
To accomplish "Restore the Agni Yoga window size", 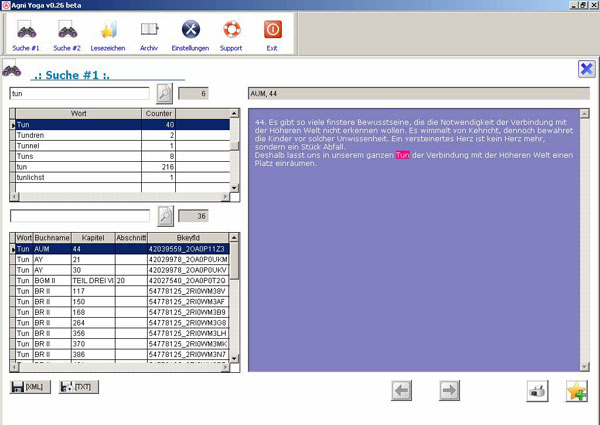I will pos(583,5).
